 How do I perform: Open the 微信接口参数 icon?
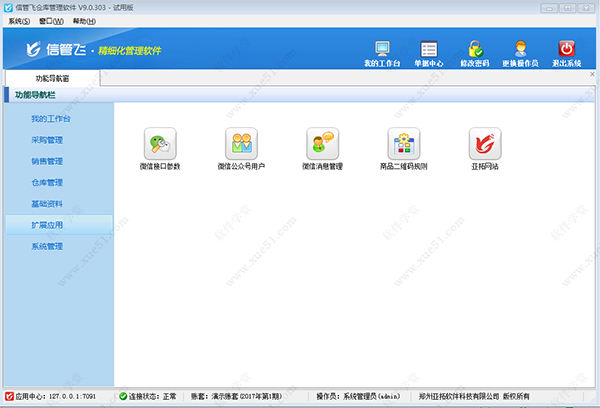click(160, 144)
